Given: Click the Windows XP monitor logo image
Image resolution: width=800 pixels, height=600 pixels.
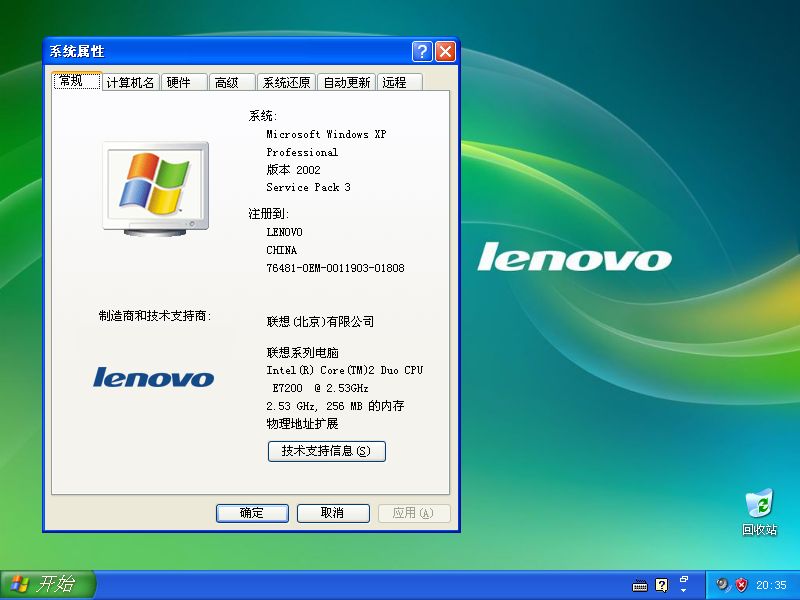Looking at the screenshot, I should click(x=156, y=189).
